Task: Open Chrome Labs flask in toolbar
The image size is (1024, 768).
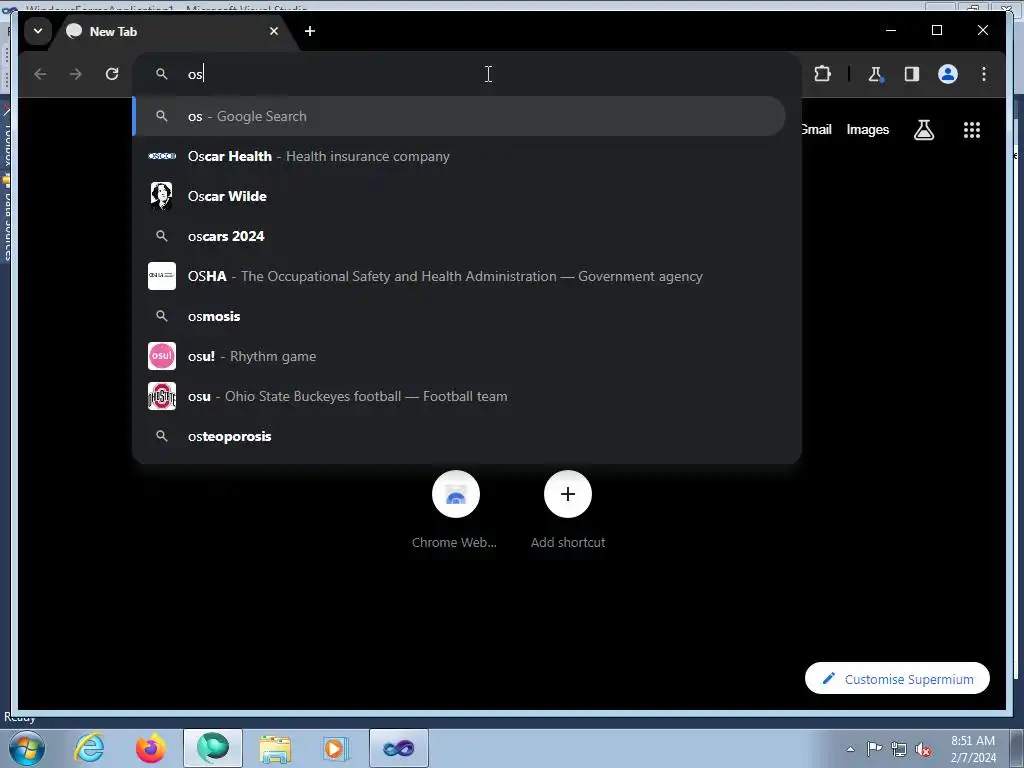Action: coord(875,74)
